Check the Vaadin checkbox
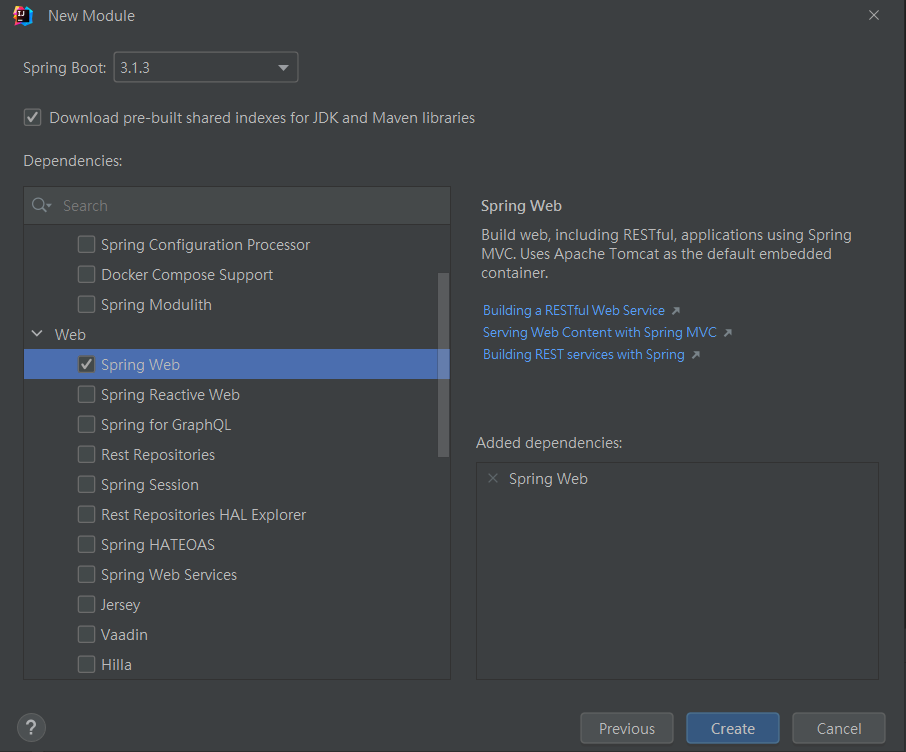This screenshot has width=906, height=752. [86, 635]
